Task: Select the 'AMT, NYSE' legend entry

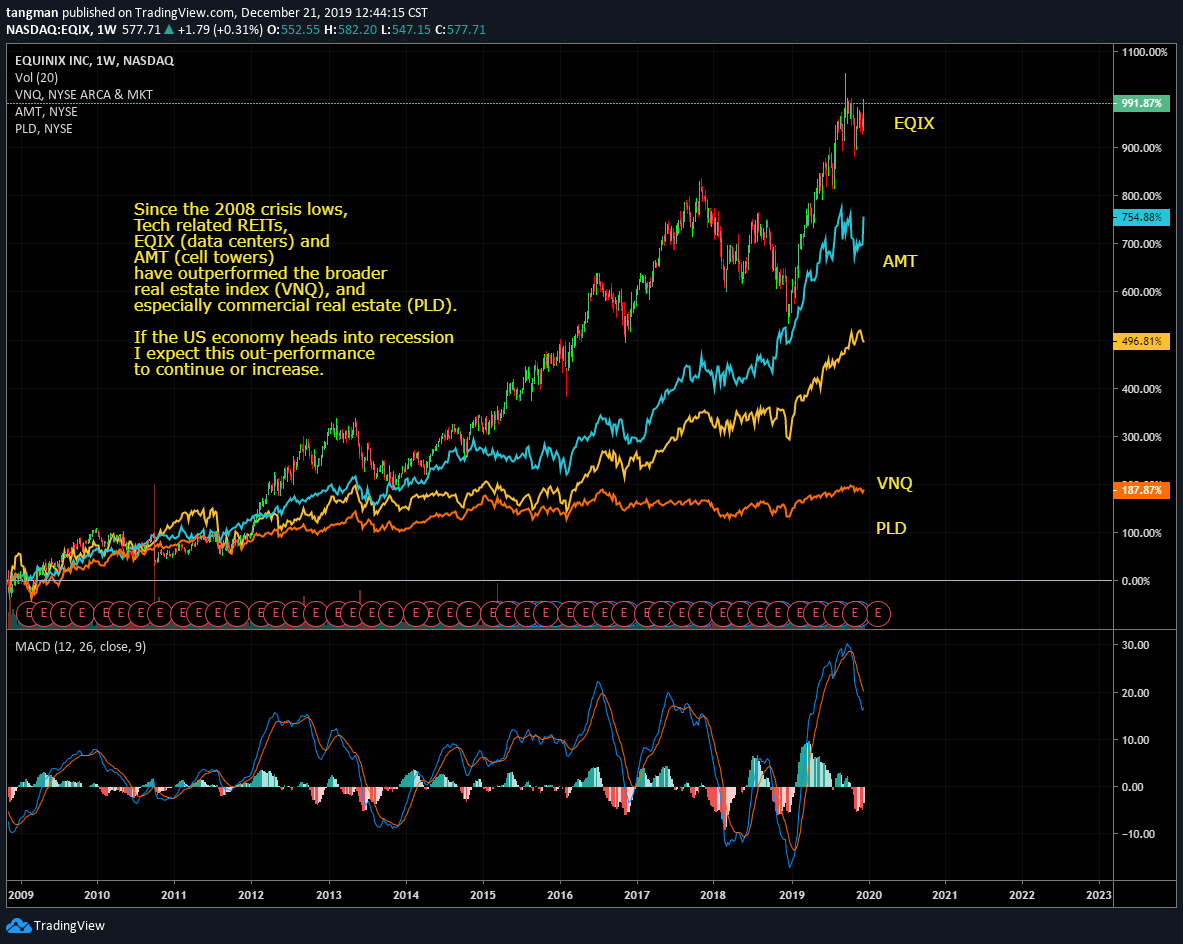Action: (x=46, y=112)
